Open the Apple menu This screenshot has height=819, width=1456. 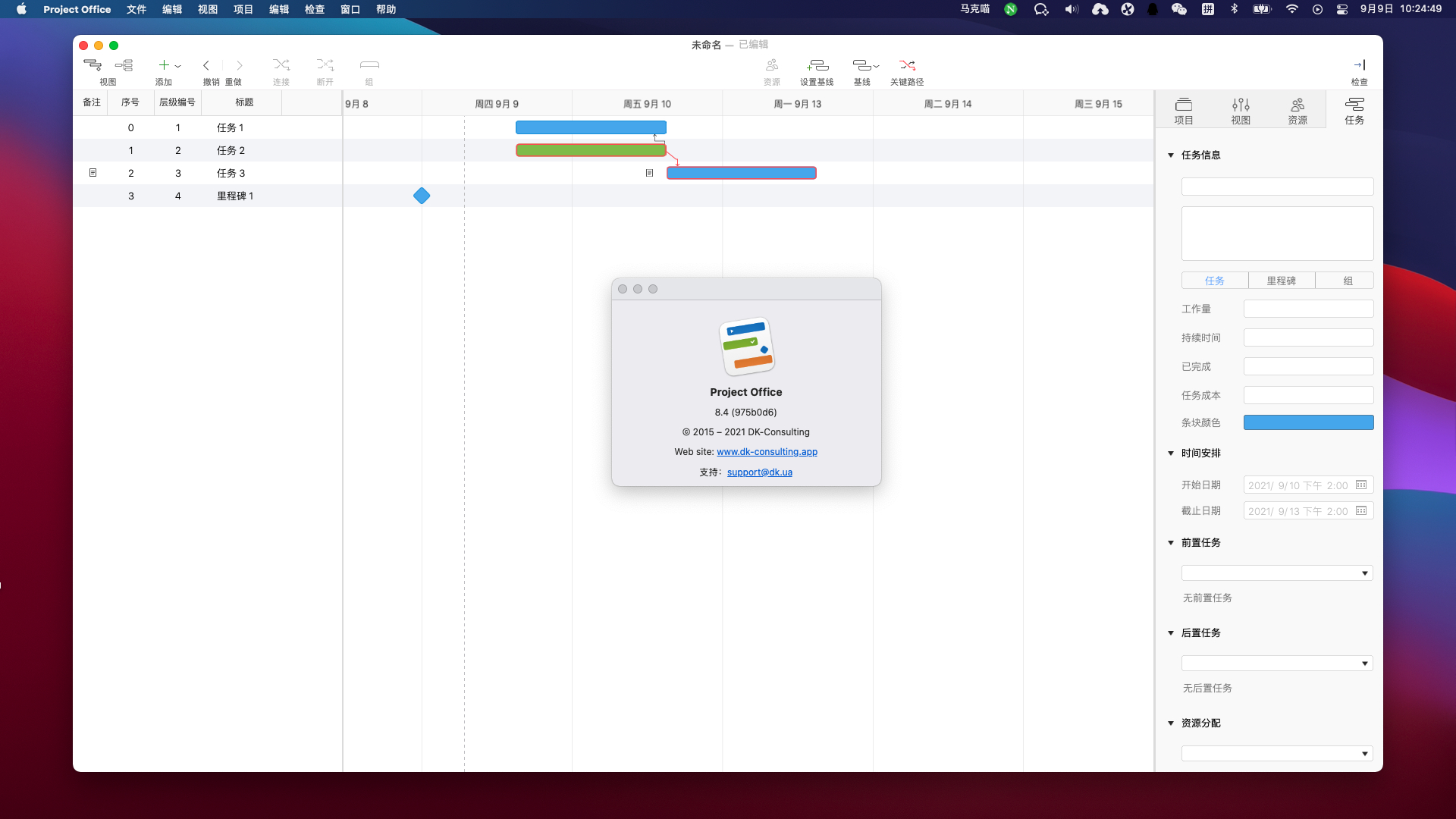tap(21, 9)
